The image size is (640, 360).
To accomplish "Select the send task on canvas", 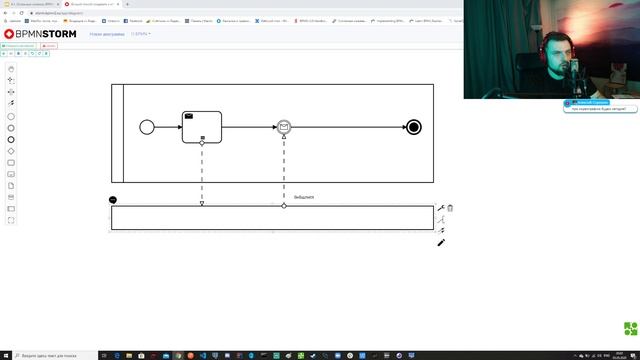I will pyautogui.click(x=202, y=127).
